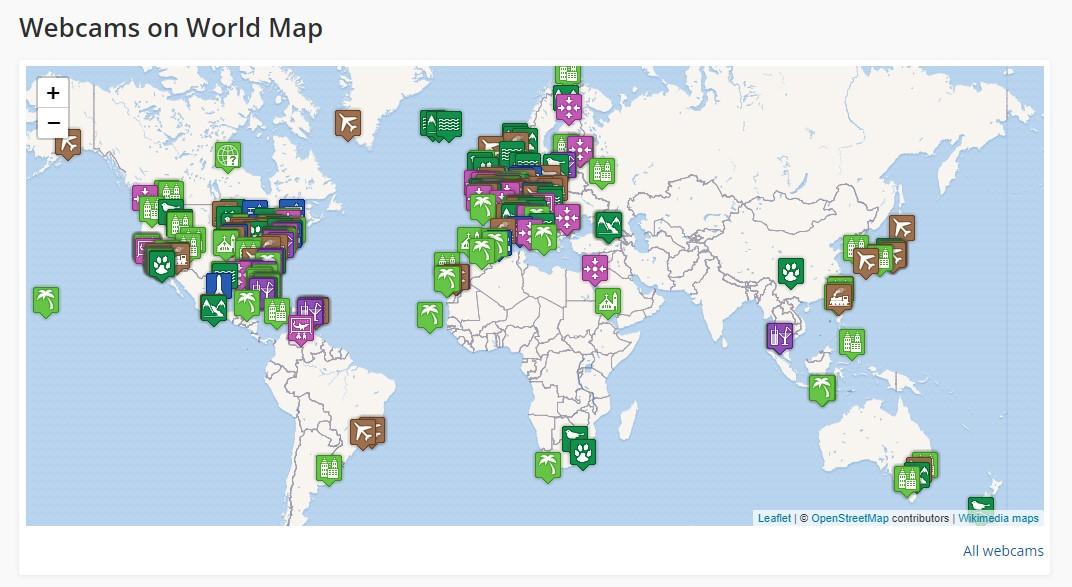Follow the All webcams link
This screenshot has width=1072, height=587.
(1003, 551)
